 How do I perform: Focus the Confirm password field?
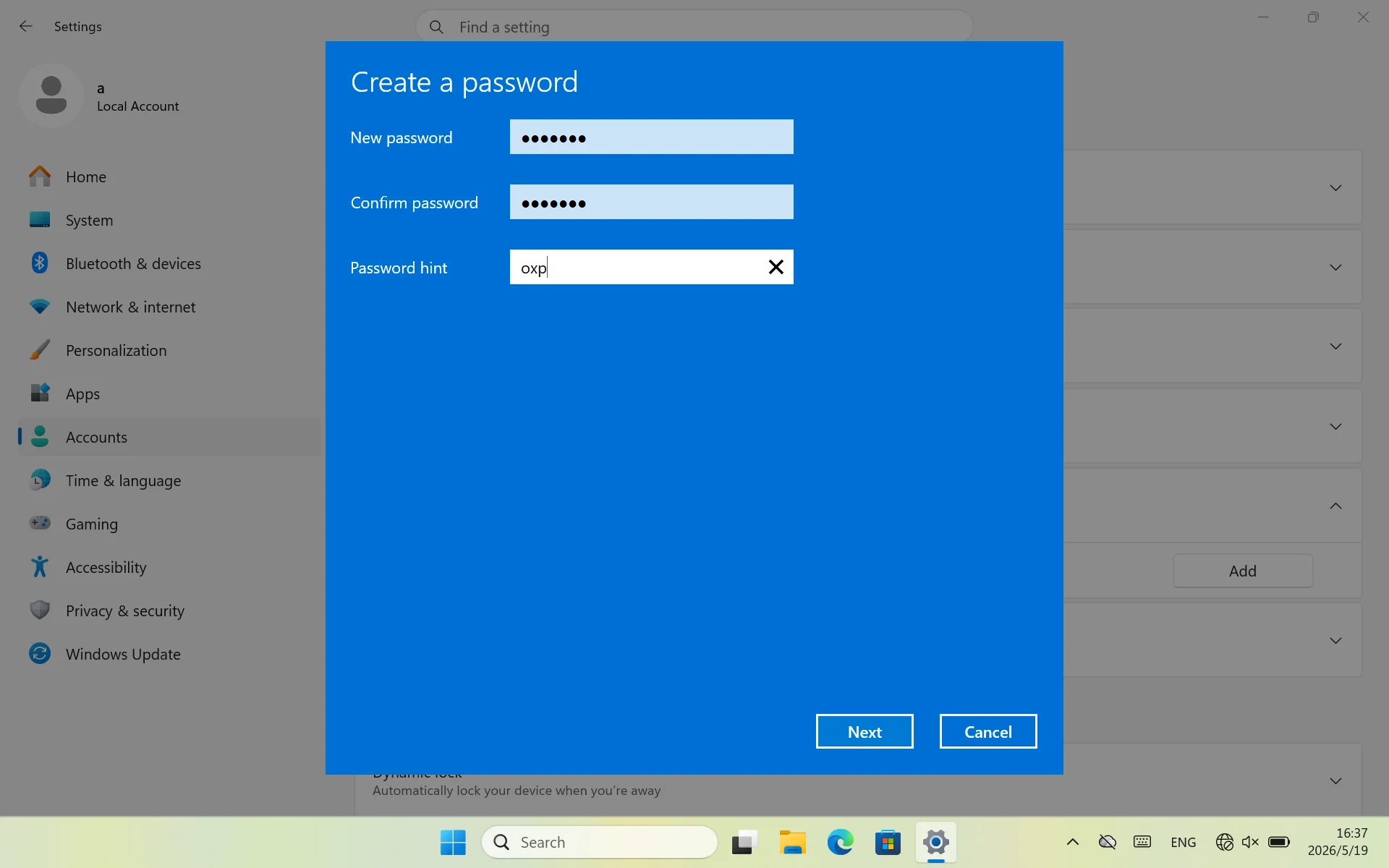pyautogui.click(x=652, y=202)
